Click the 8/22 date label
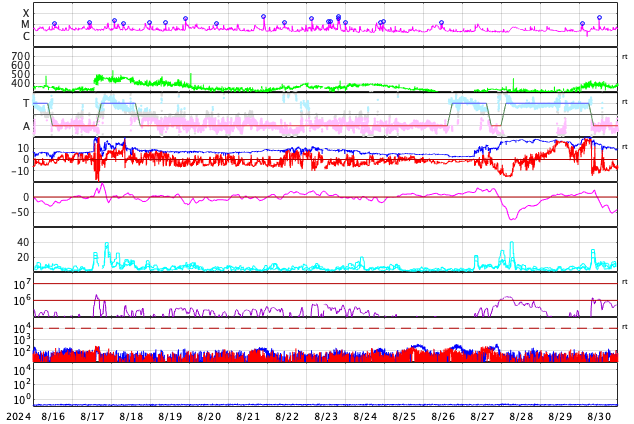The image size is (634, 424). click(x=287, y=416)
